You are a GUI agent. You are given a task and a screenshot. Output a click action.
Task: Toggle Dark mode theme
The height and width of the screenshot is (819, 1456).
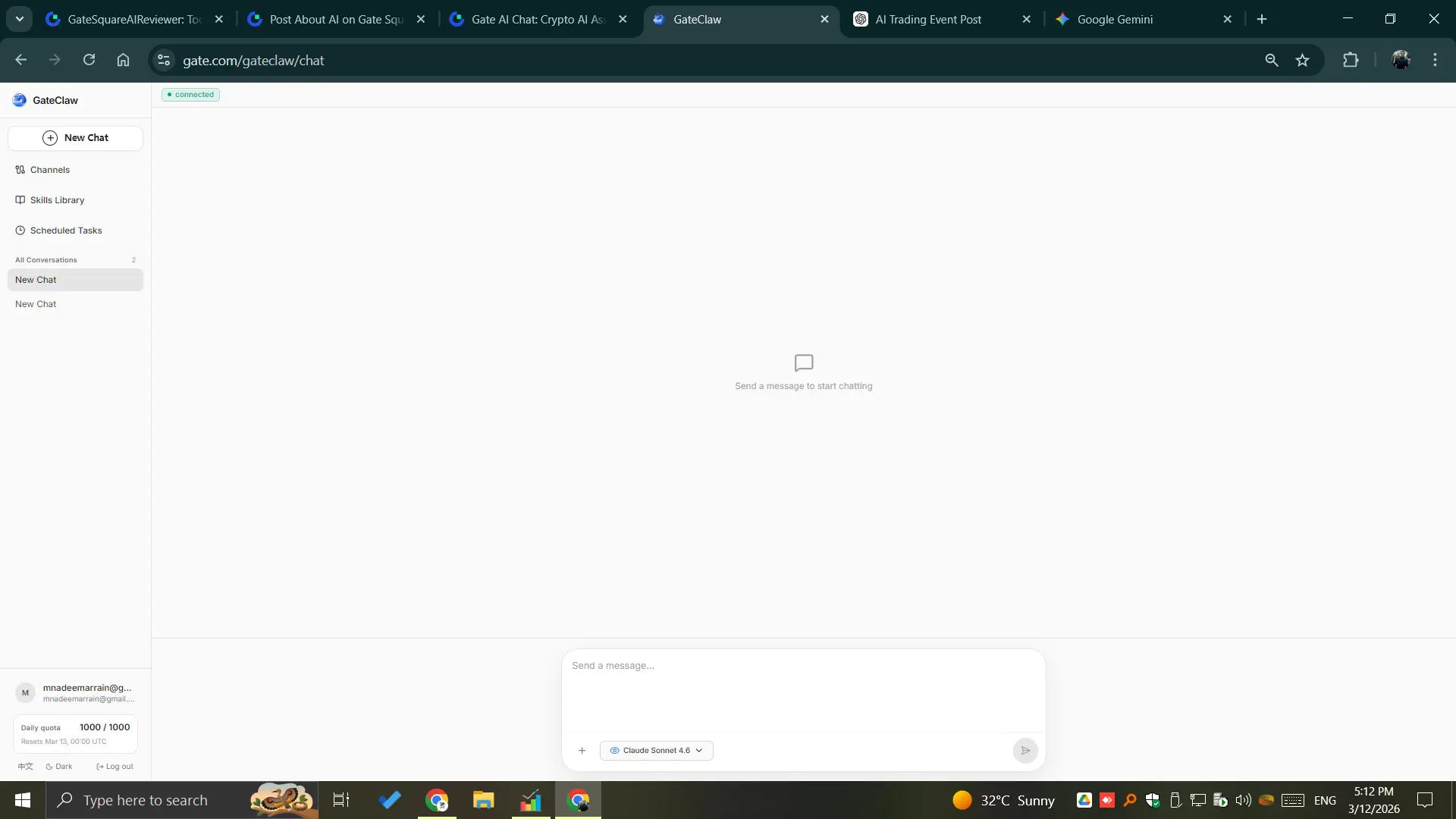(59, 767)
